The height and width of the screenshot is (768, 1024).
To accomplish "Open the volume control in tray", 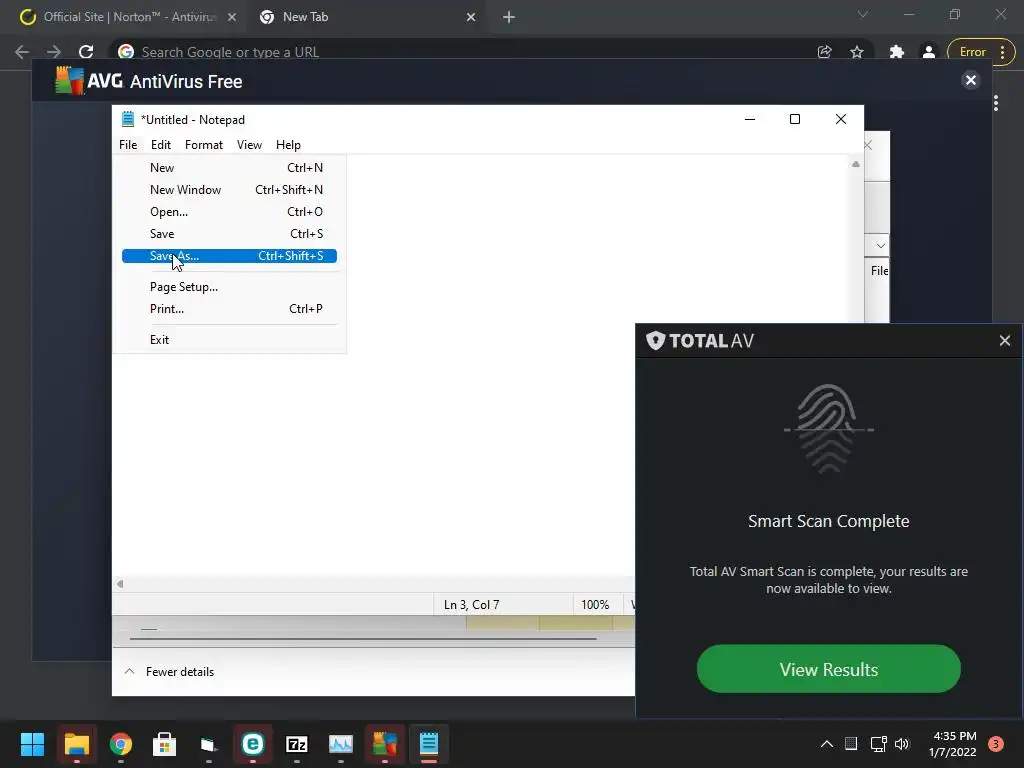I will pyautogui.click(x=902, y=744).
